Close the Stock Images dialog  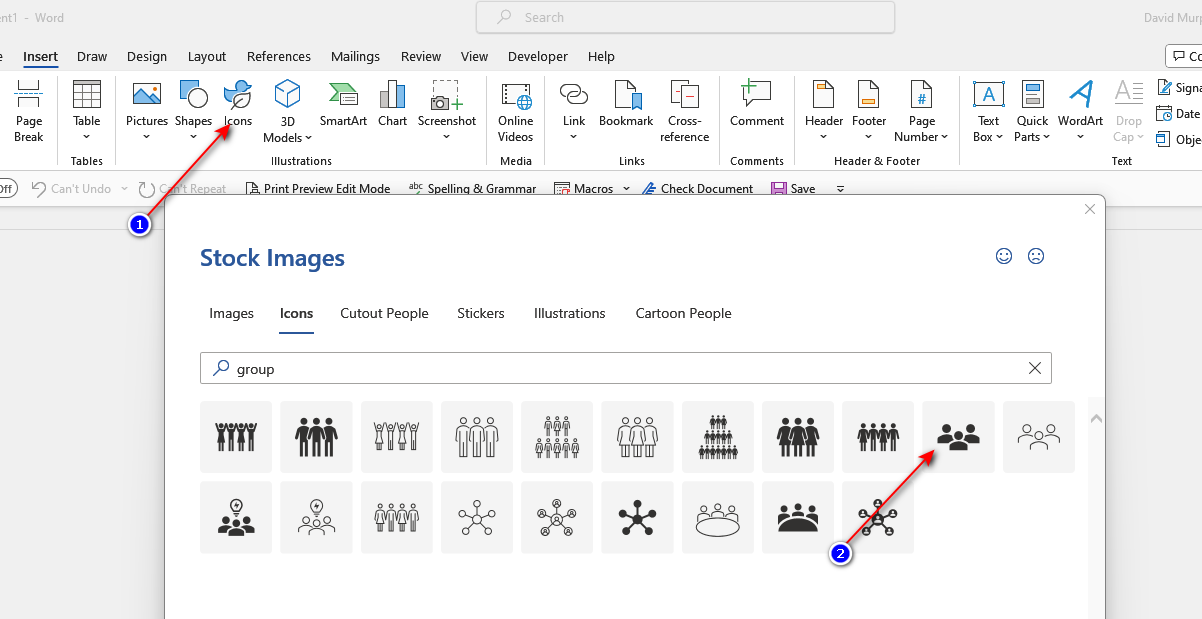[1090, 209]
